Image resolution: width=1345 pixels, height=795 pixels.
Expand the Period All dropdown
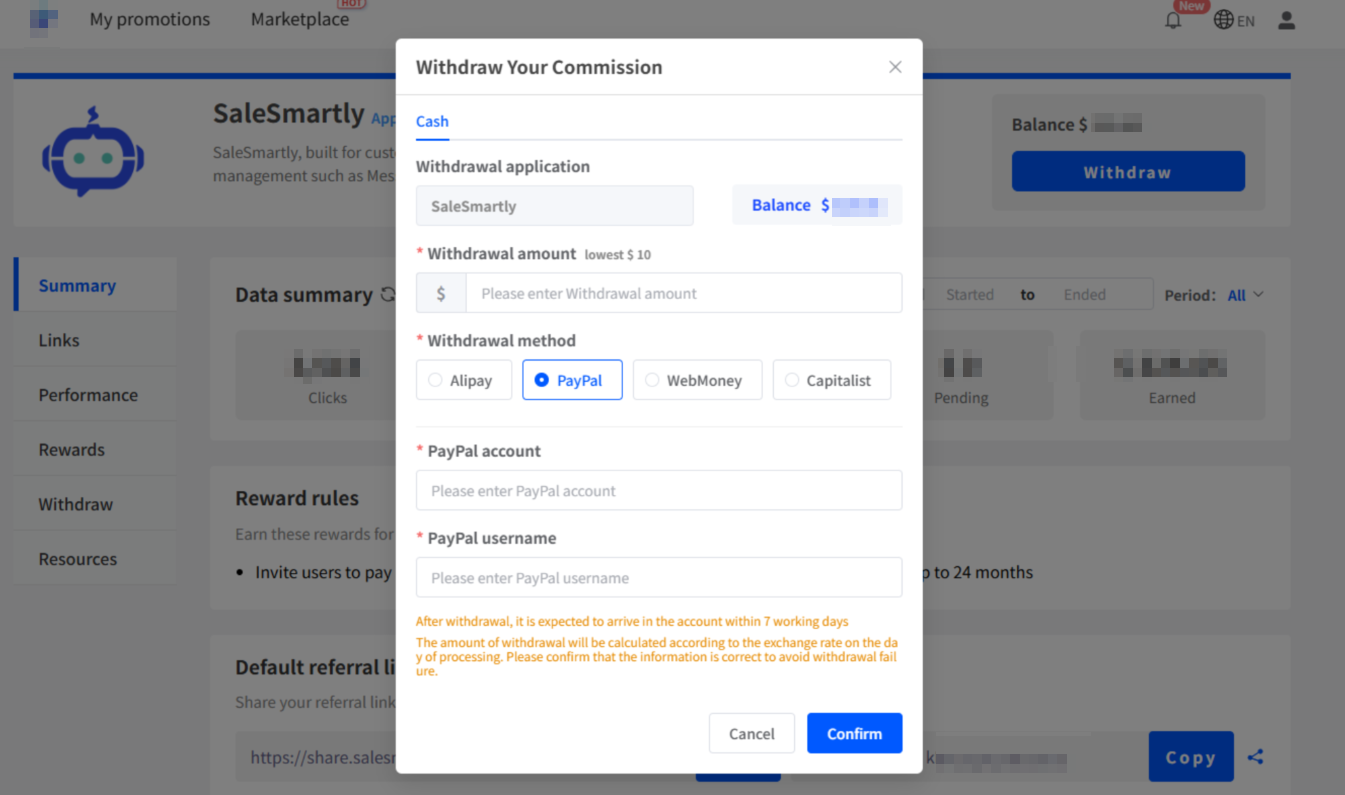1246,295
